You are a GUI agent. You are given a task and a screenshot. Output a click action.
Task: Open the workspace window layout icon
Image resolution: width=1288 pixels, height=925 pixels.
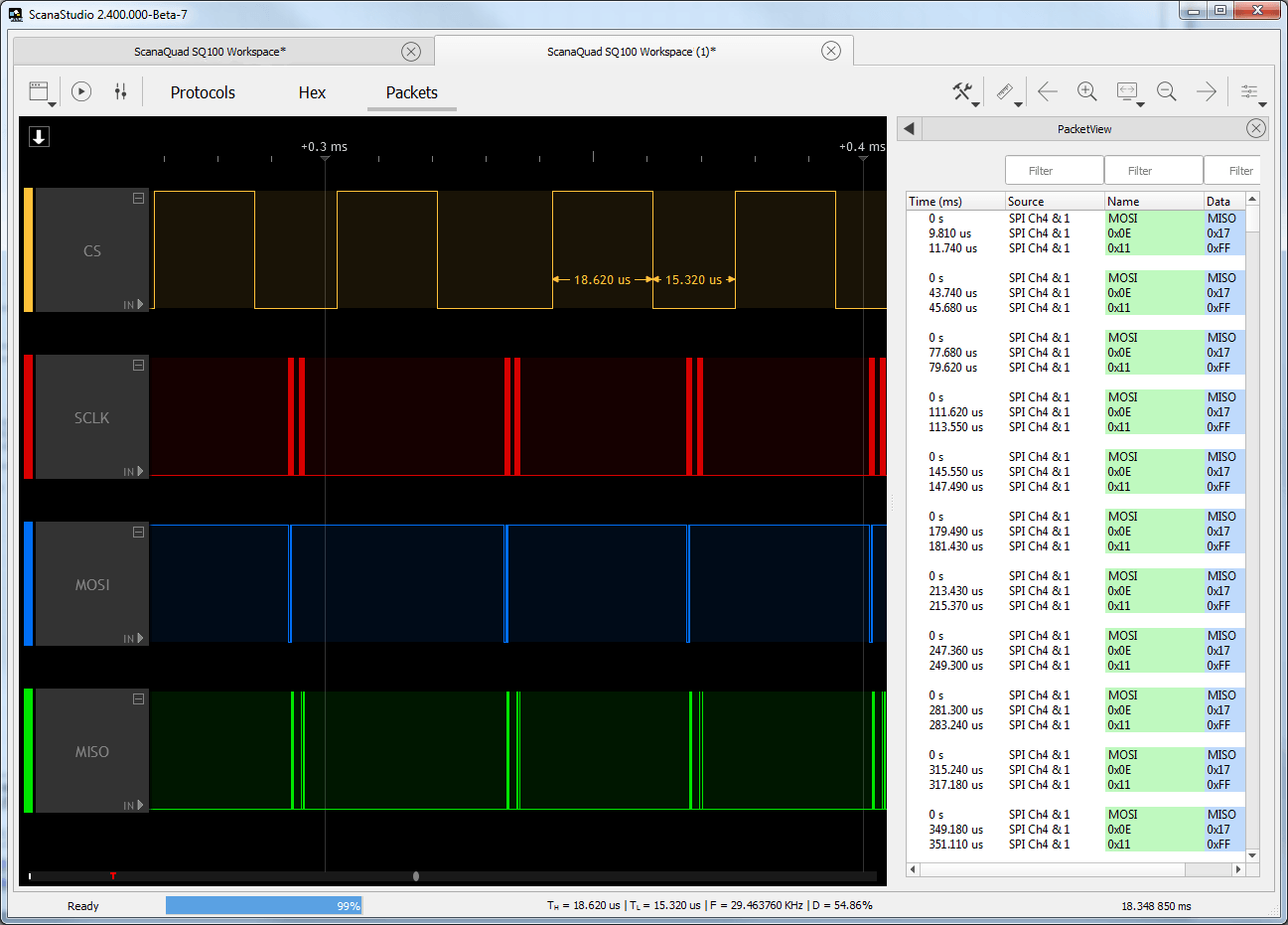pos(38,91)
